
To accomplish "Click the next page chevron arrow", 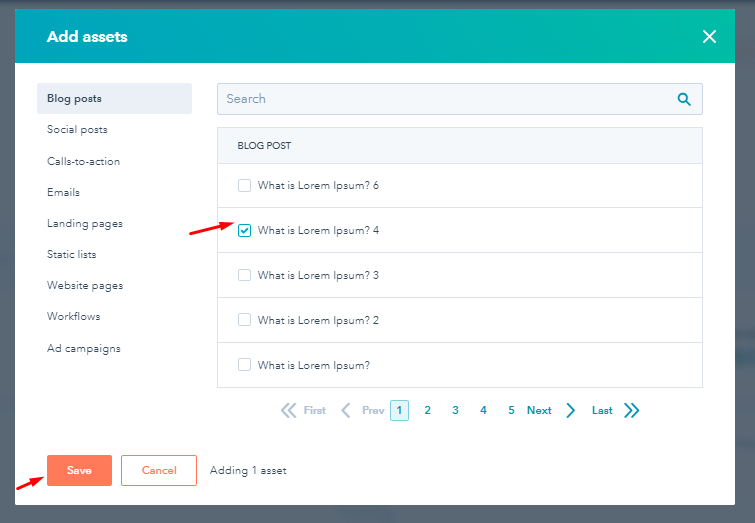I will [x=570, y=410].
